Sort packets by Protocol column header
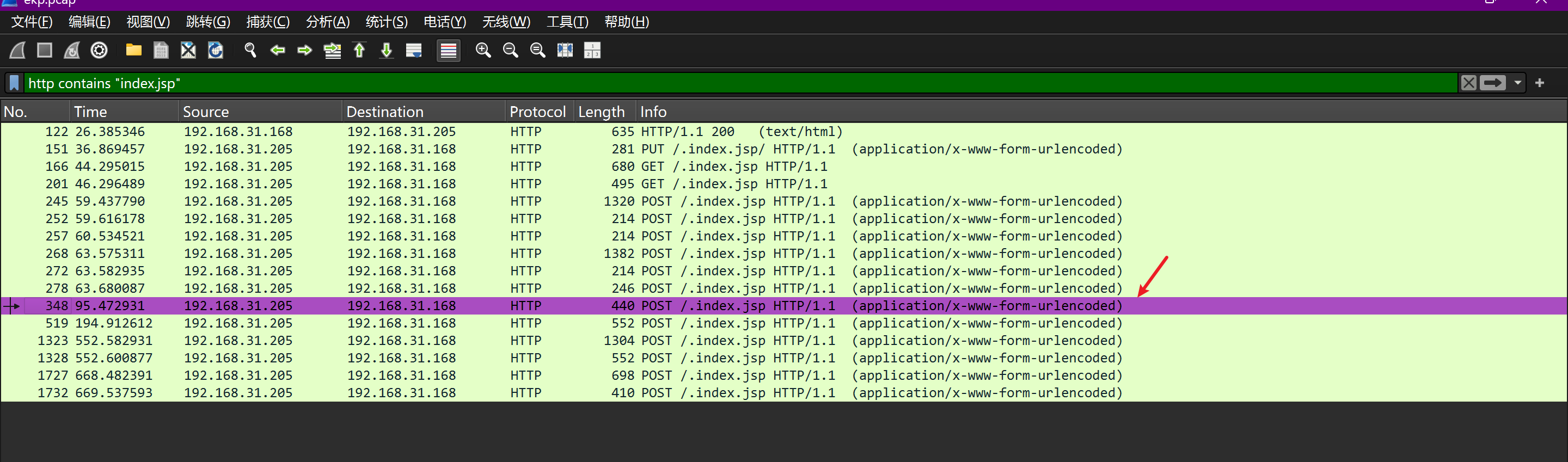 tap(537, 112)
